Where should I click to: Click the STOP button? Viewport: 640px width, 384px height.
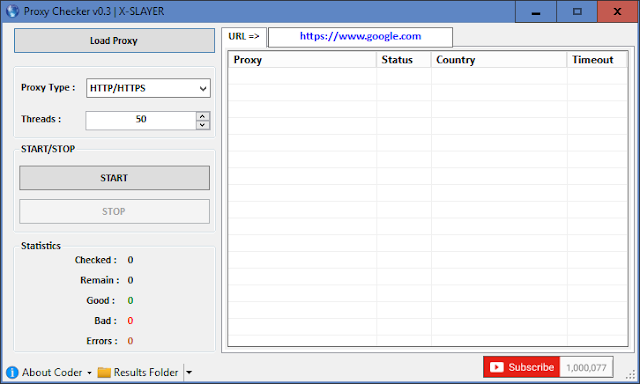[x=114, y=211]
